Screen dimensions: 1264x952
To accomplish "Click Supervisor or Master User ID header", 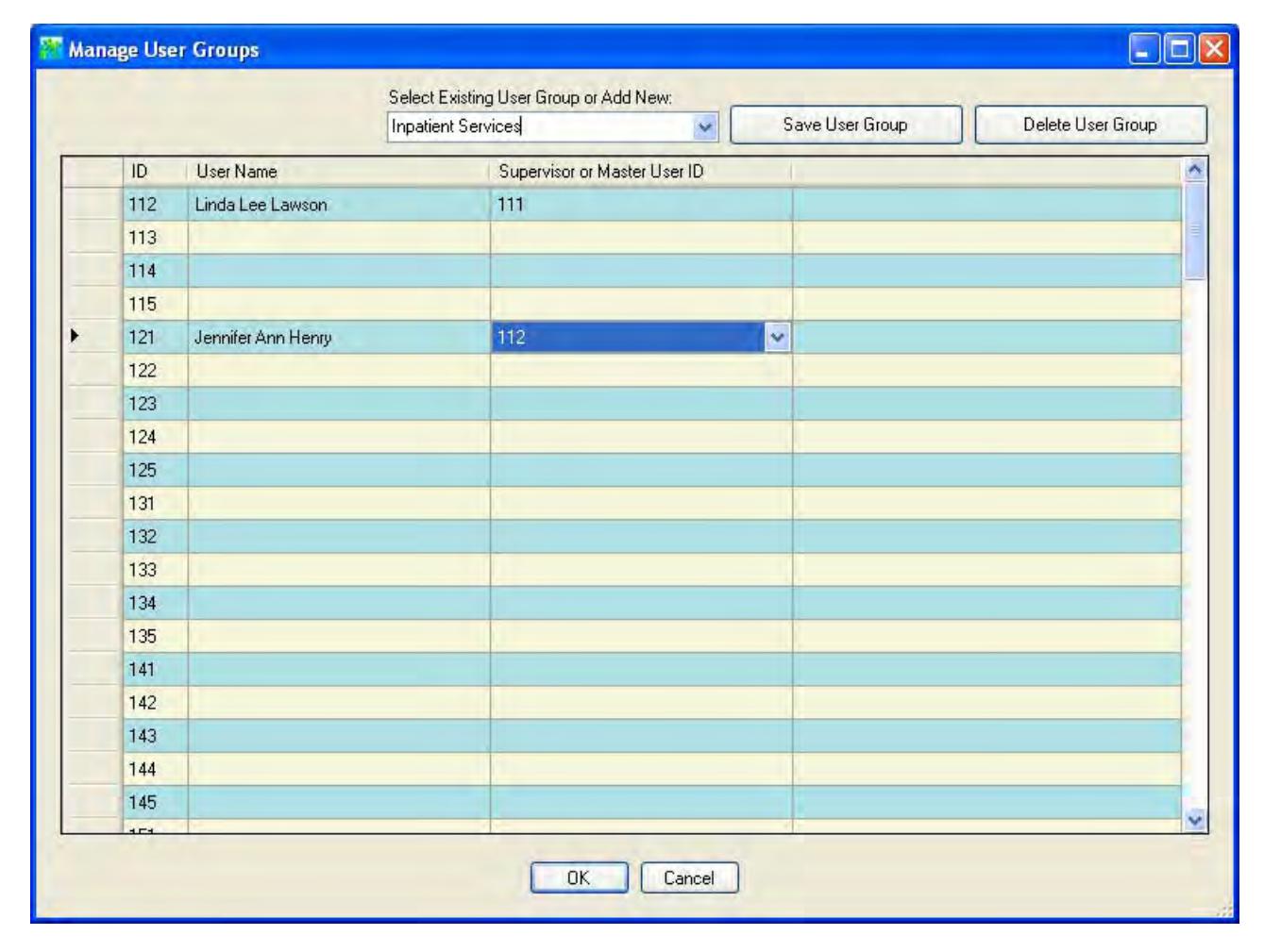I will coord(641,172).
